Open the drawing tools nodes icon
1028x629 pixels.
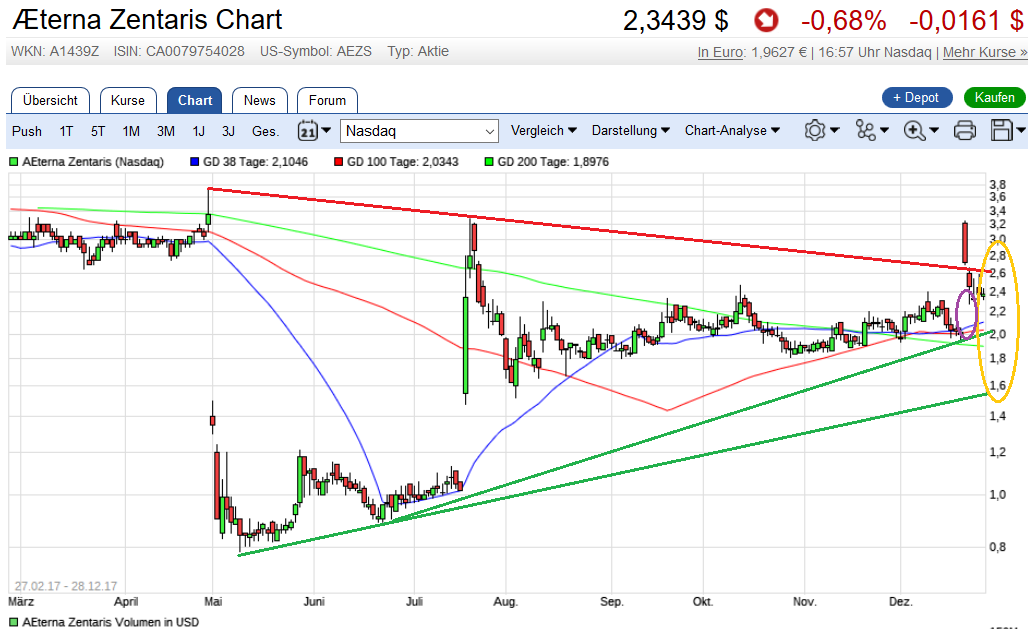[865, 131]
